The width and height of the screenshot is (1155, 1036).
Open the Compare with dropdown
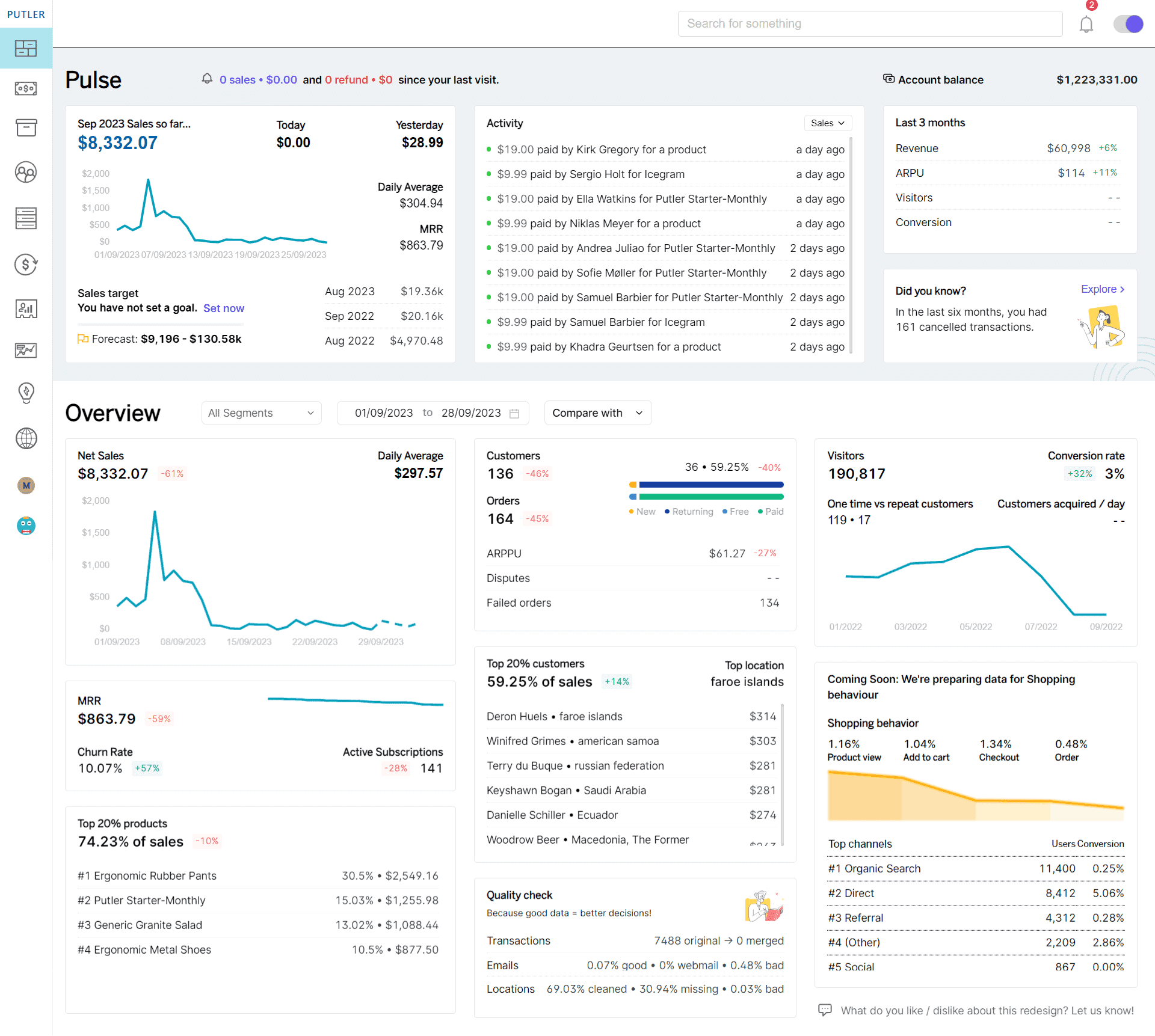[598, 413]
